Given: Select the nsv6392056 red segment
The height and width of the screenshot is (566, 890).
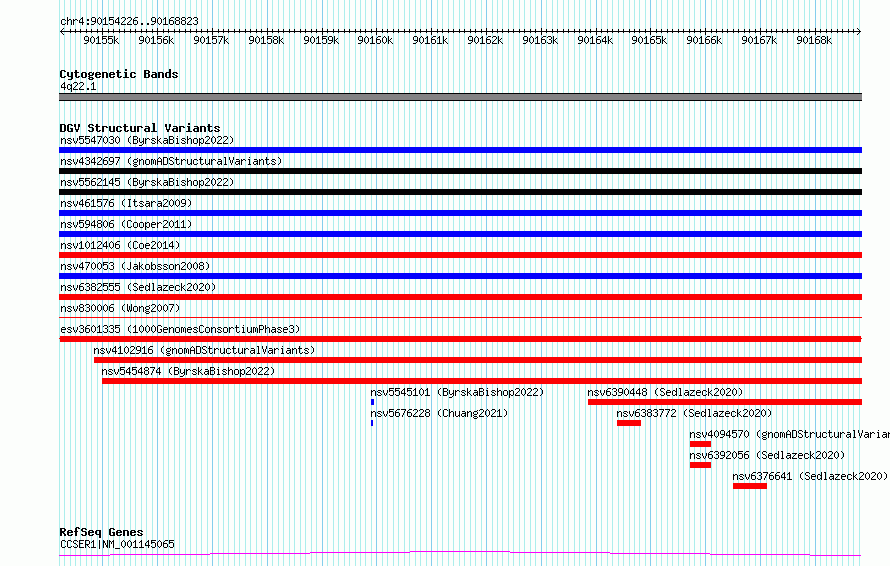Looking at the screenshot, I should [700, 465].
